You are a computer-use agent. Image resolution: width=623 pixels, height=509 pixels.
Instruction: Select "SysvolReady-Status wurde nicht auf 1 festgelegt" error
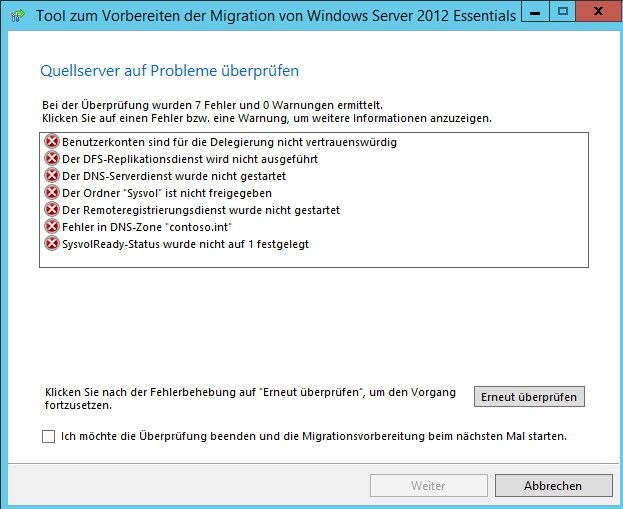(x=185, y=244)
